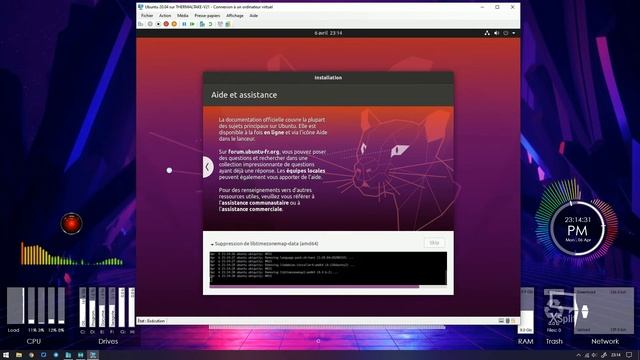Click the lock status icon in VM status bar
640x360 pixels.
[x=508, y=321]
